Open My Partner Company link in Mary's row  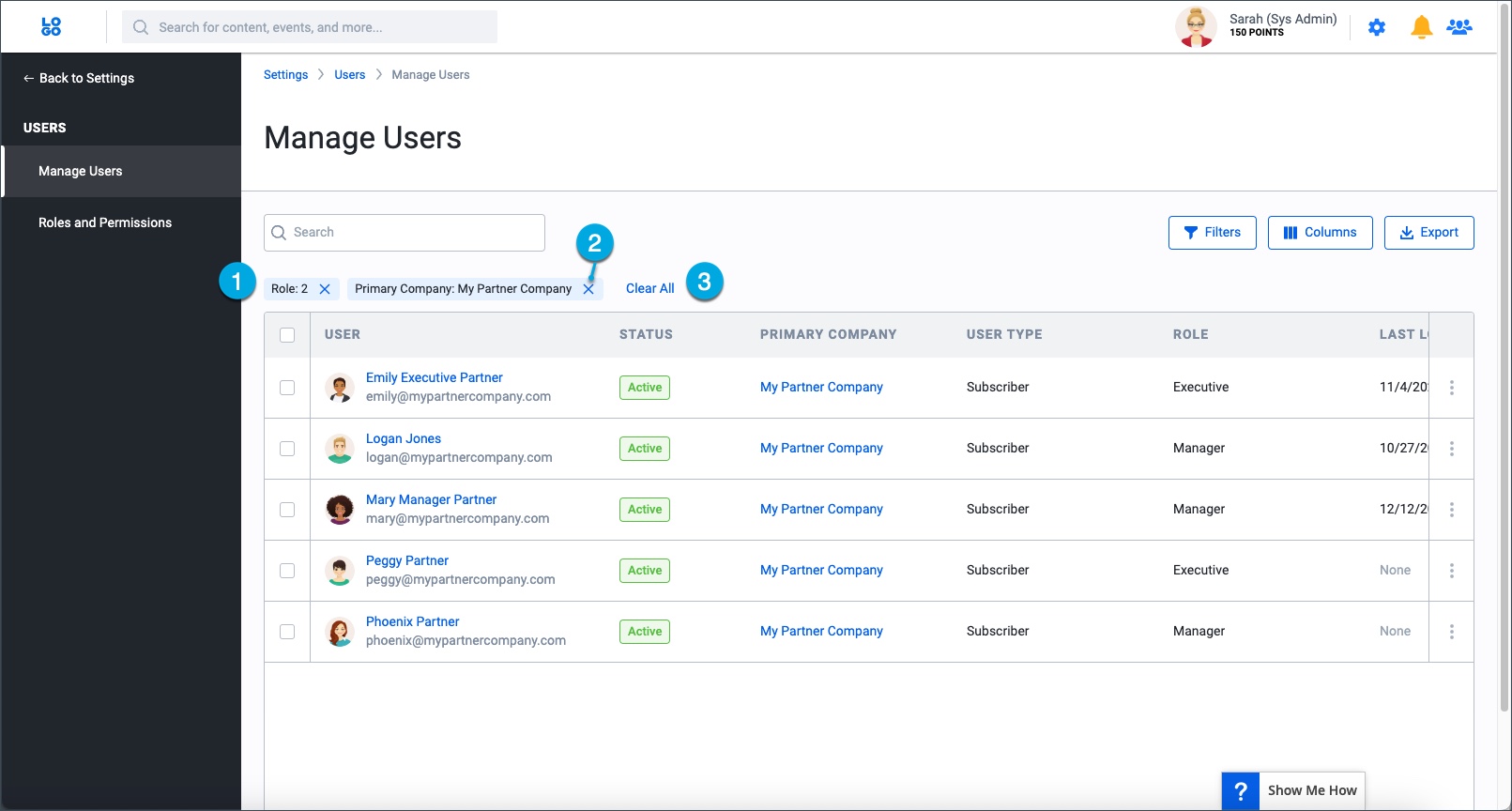click(821, 509)
